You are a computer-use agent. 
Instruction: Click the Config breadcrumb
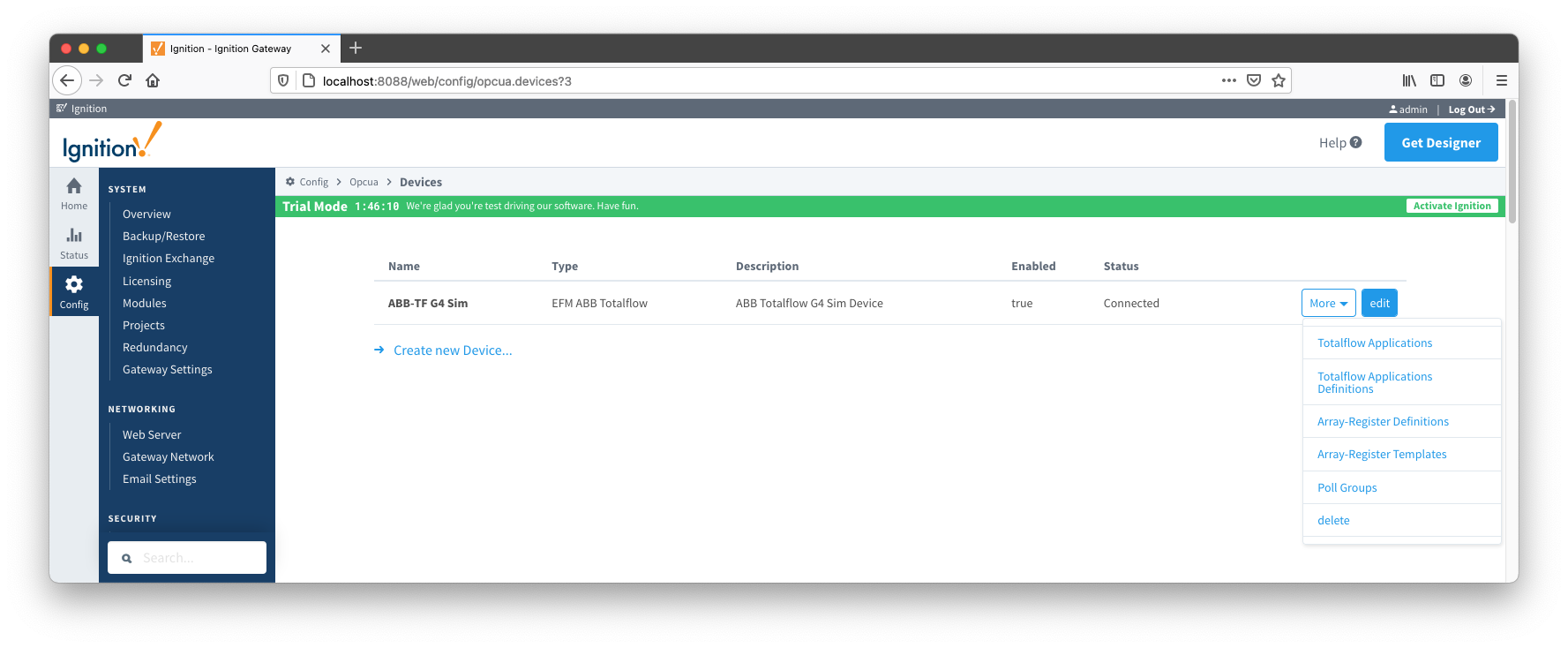tap(313, 182)
